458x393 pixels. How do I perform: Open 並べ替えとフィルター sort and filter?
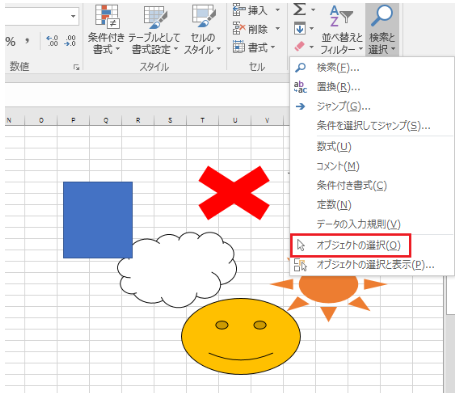click(341, 29)
